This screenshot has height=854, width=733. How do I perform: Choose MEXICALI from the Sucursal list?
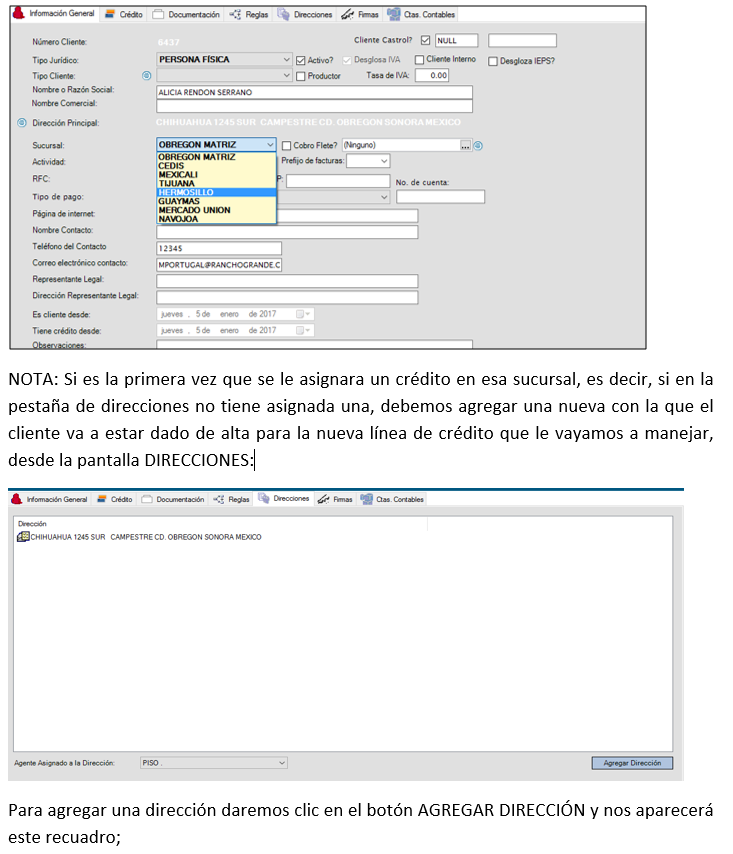216,174
